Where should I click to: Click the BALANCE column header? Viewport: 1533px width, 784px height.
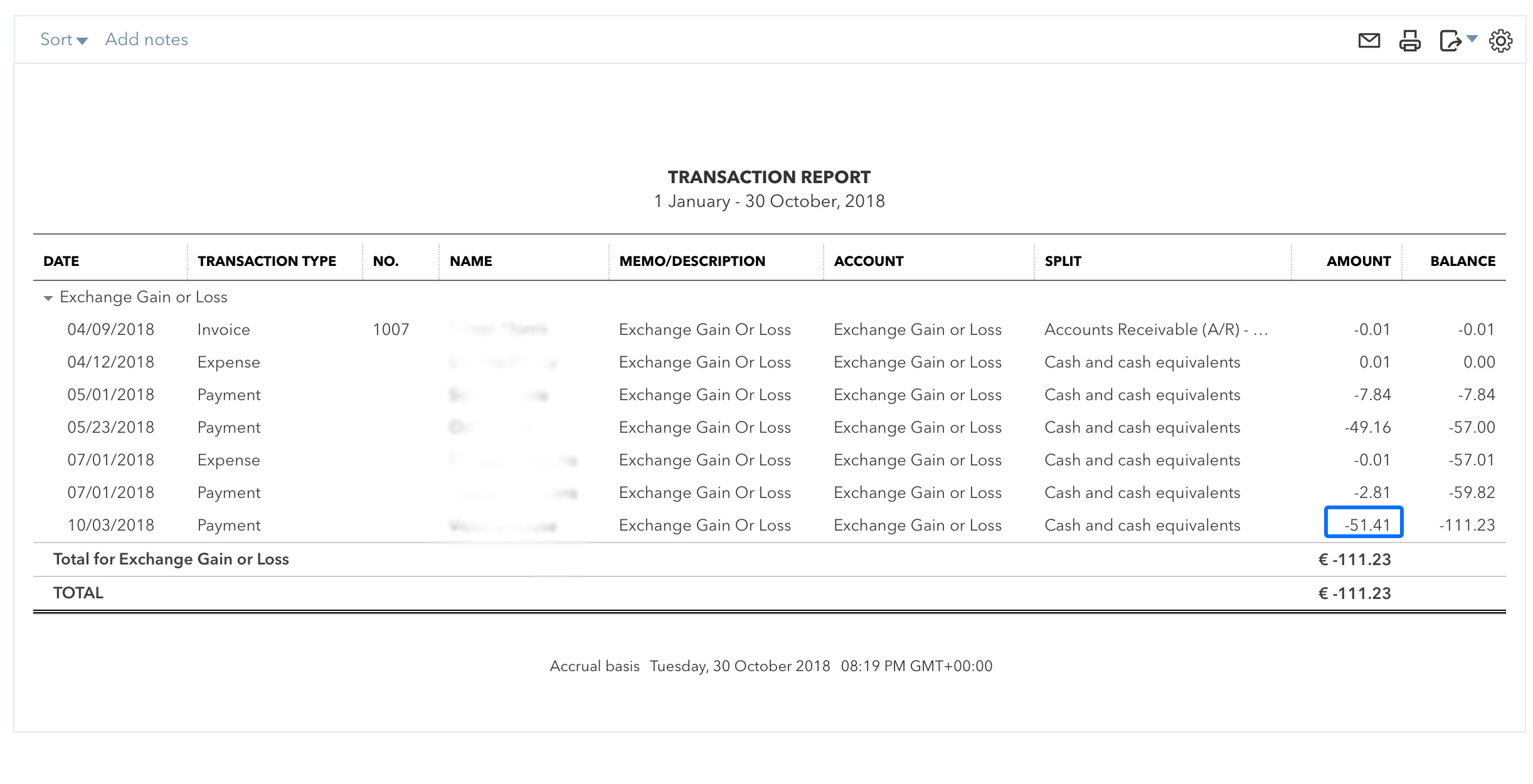[x=1462, y=261]
